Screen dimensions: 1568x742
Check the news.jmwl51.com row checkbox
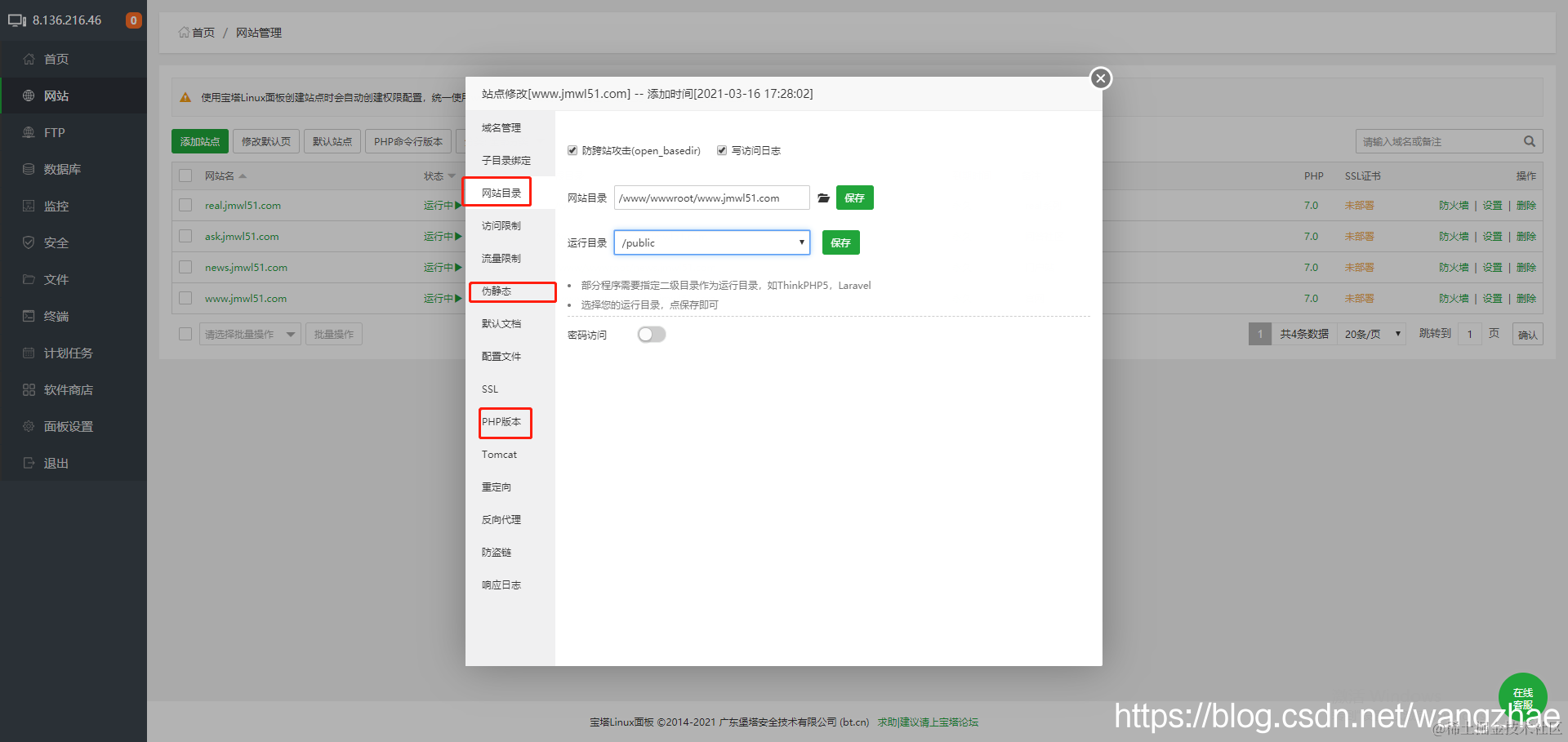(x=185, y=267)
